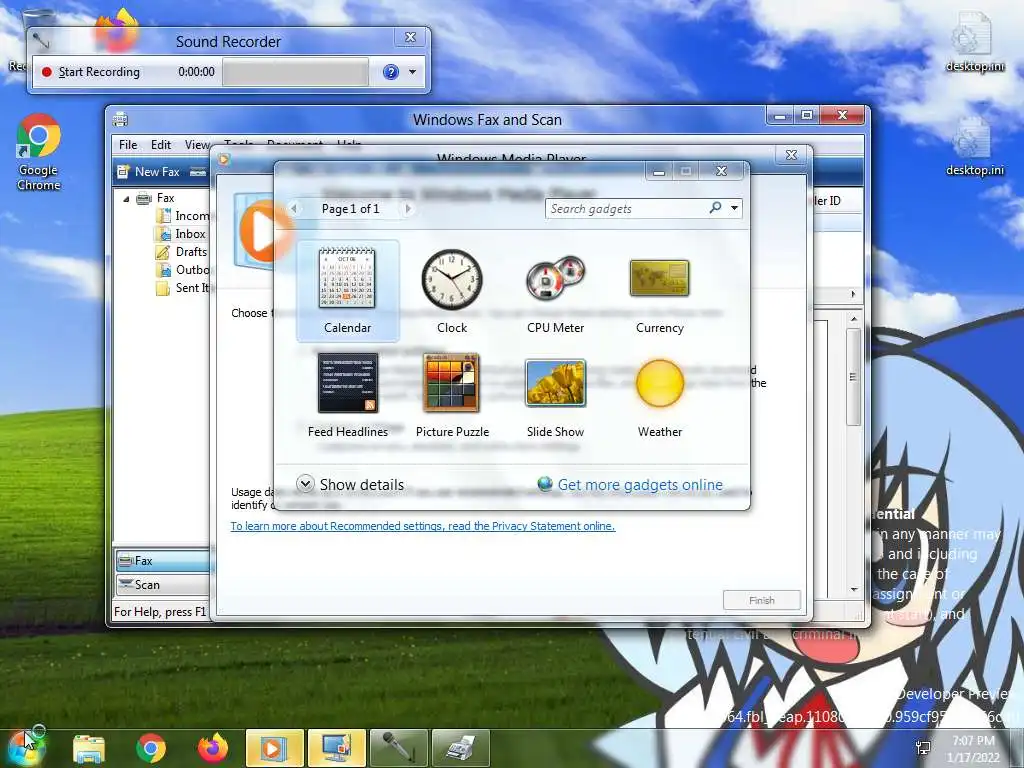
Task: Click New Fax toolbar button
Action: 148,172
